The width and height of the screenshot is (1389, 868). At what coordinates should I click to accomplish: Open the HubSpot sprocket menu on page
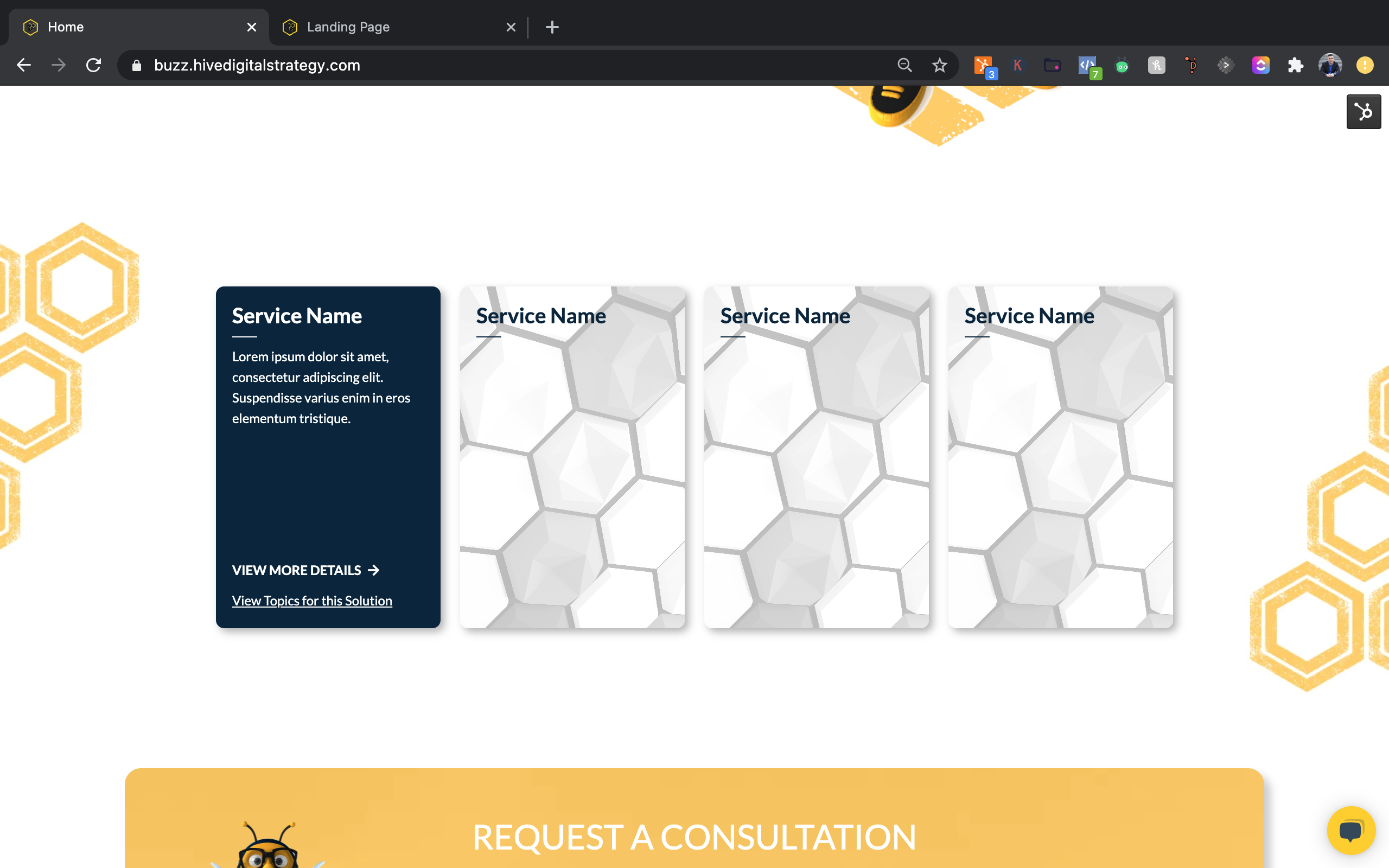pos(1363,111)
